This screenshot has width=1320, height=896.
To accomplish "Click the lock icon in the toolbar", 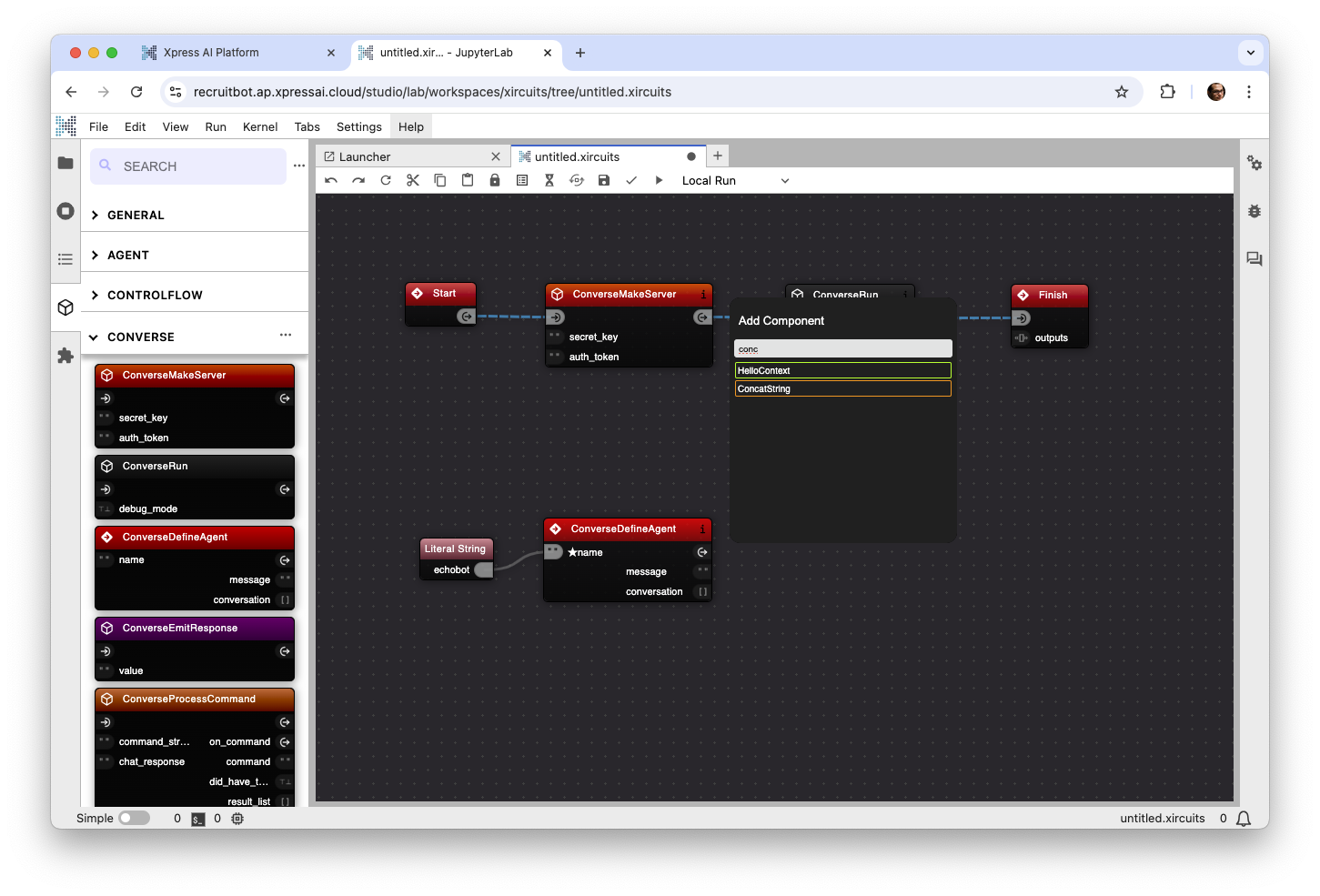I will [x=495, y=180].
